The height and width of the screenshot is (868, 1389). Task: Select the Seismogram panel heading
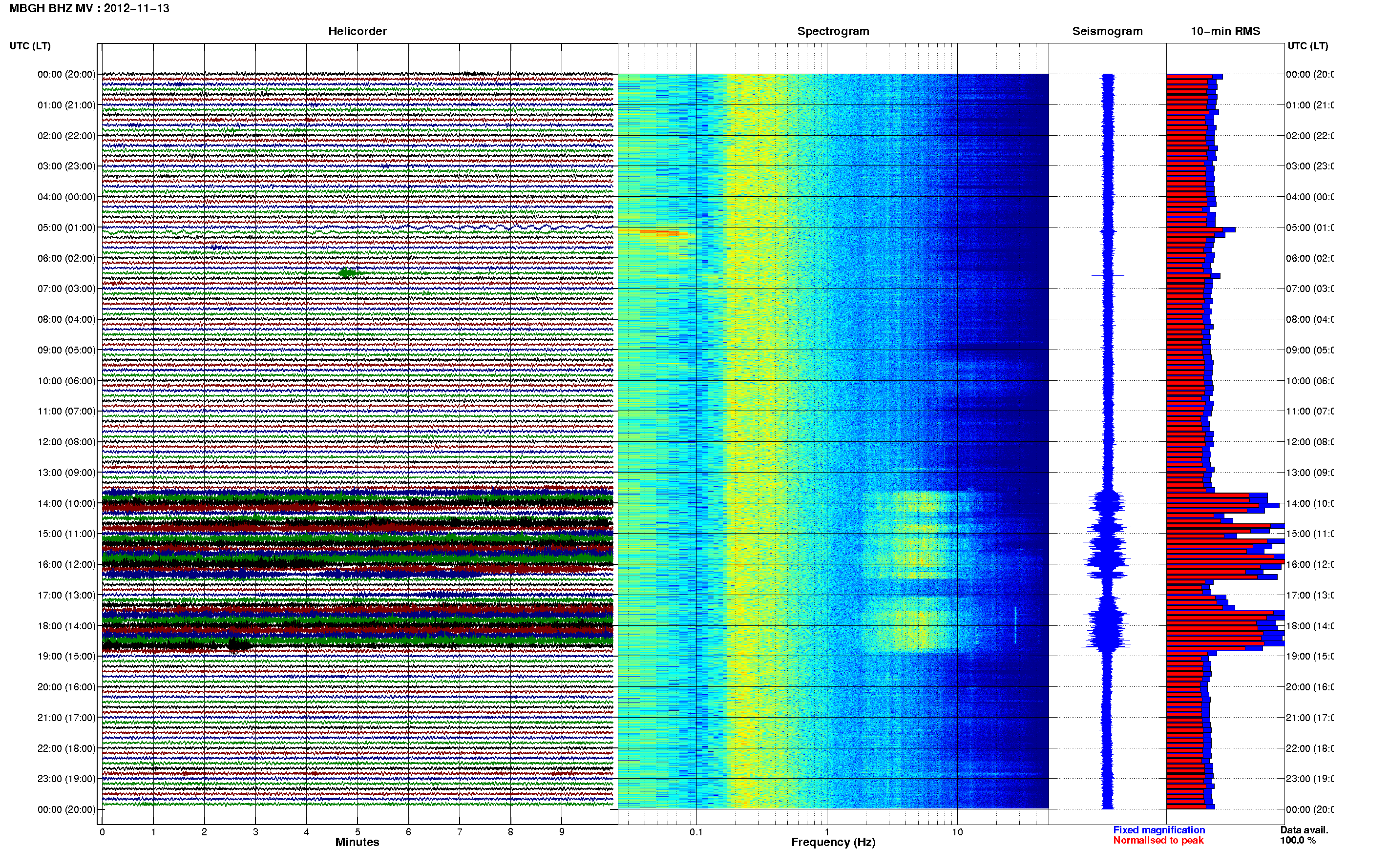(x=1107, y=31)
